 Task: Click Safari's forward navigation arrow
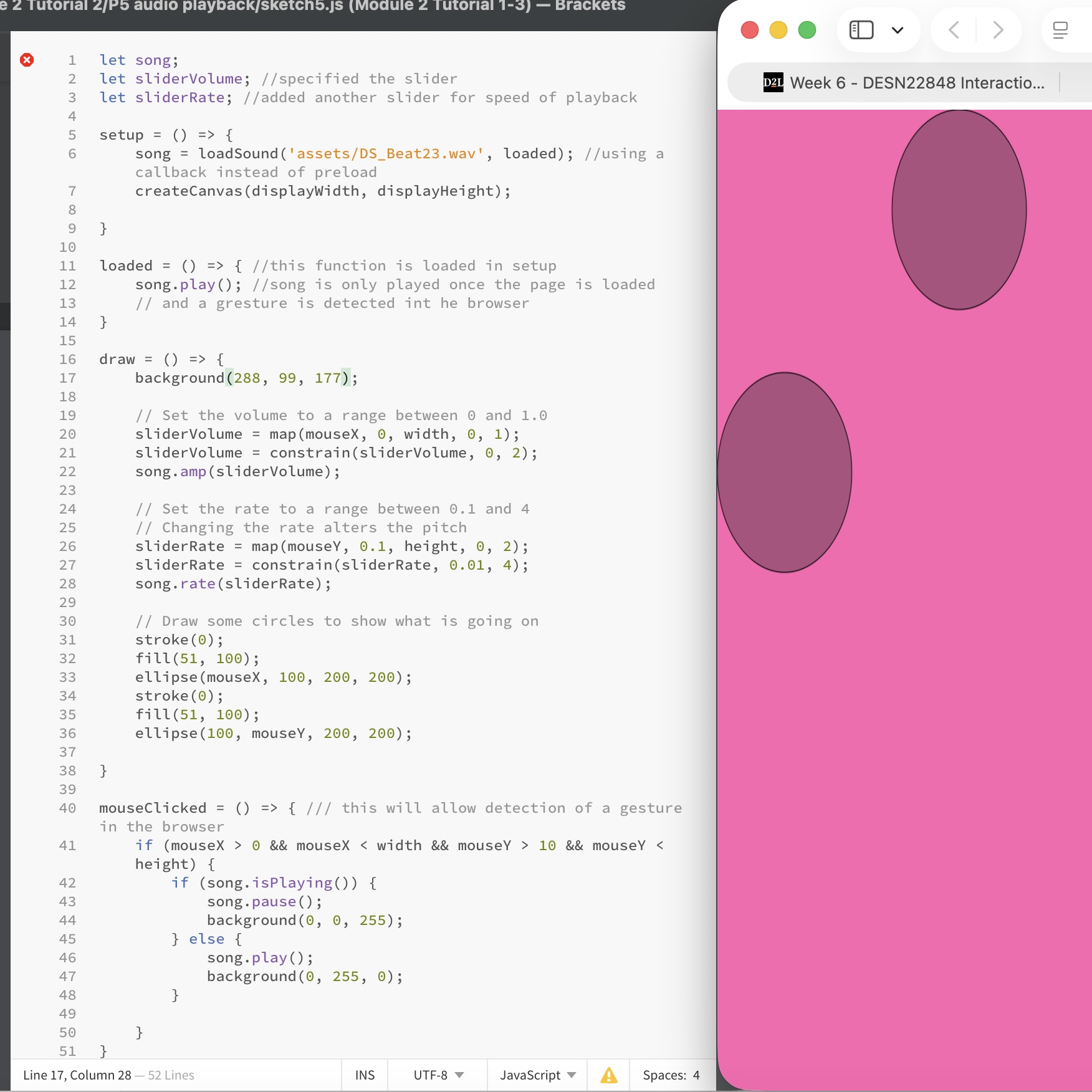998,30
